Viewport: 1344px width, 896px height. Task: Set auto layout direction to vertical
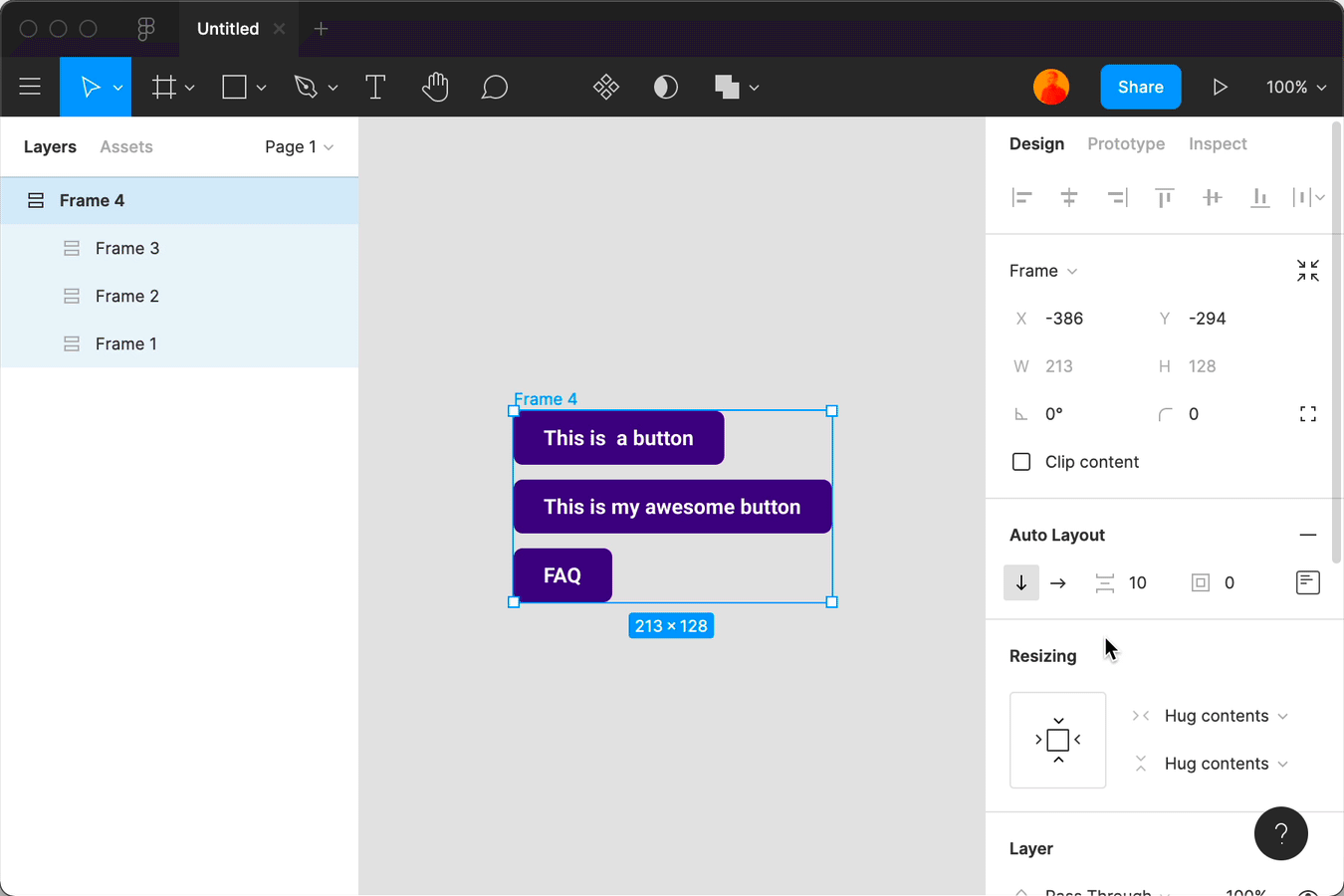coord(1021,583)
